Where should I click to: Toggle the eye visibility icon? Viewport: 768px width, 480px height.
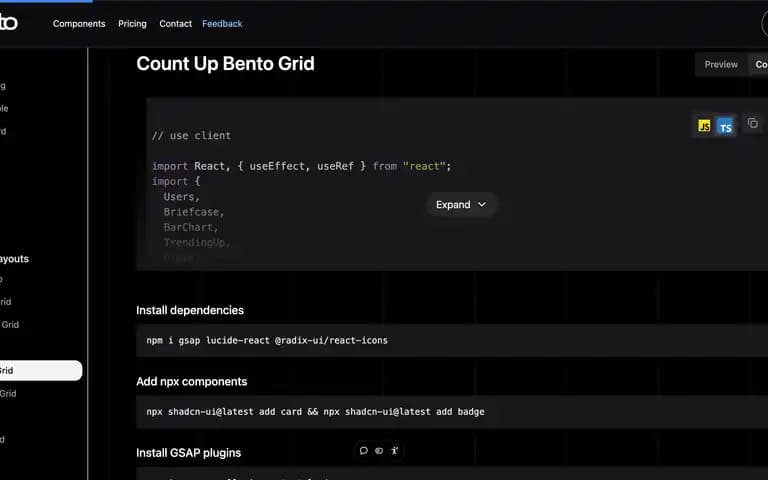(x=379, y=451)
